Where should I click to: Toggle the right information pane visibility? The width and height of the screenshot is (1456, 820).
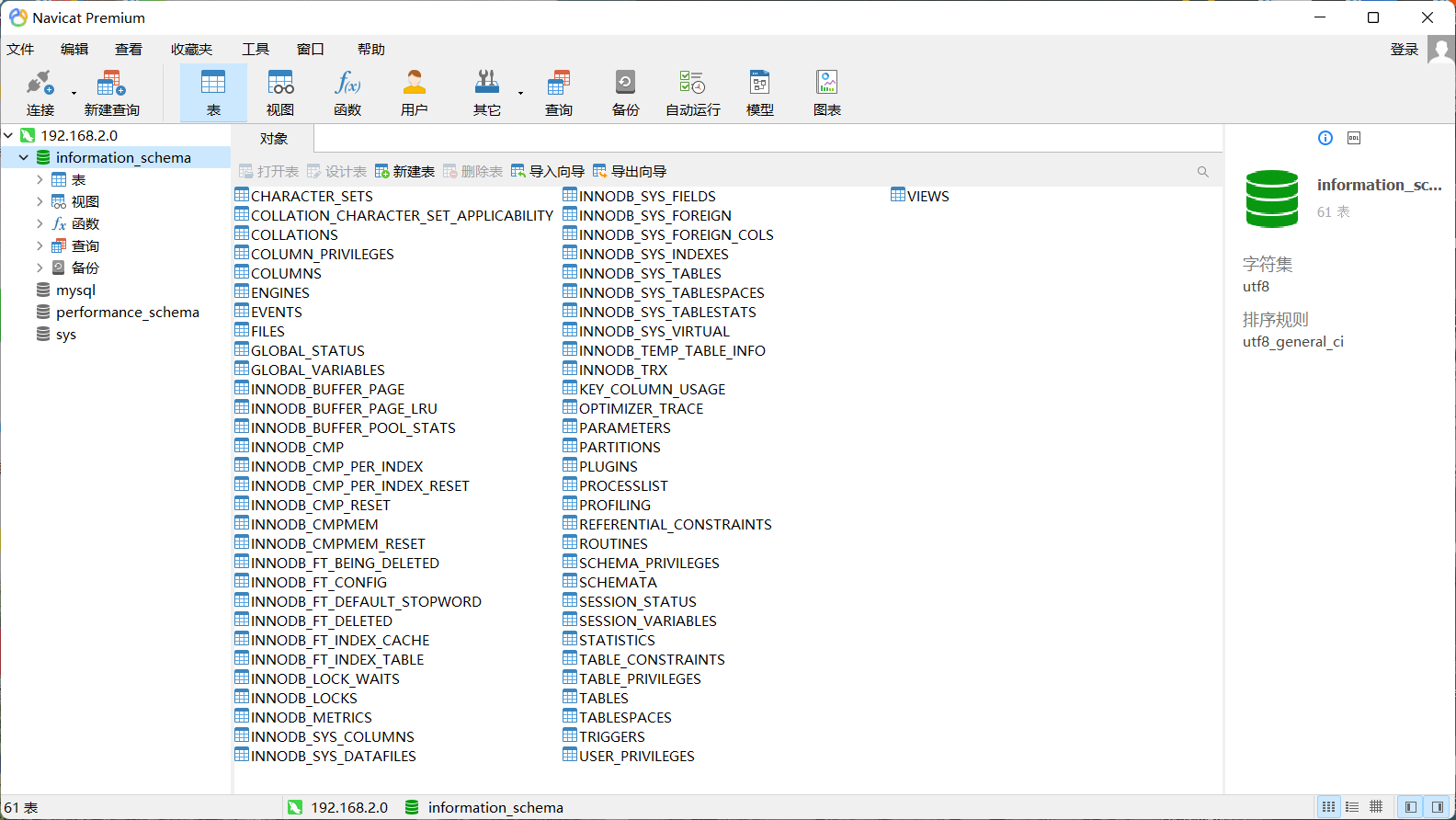(1438, 807)
